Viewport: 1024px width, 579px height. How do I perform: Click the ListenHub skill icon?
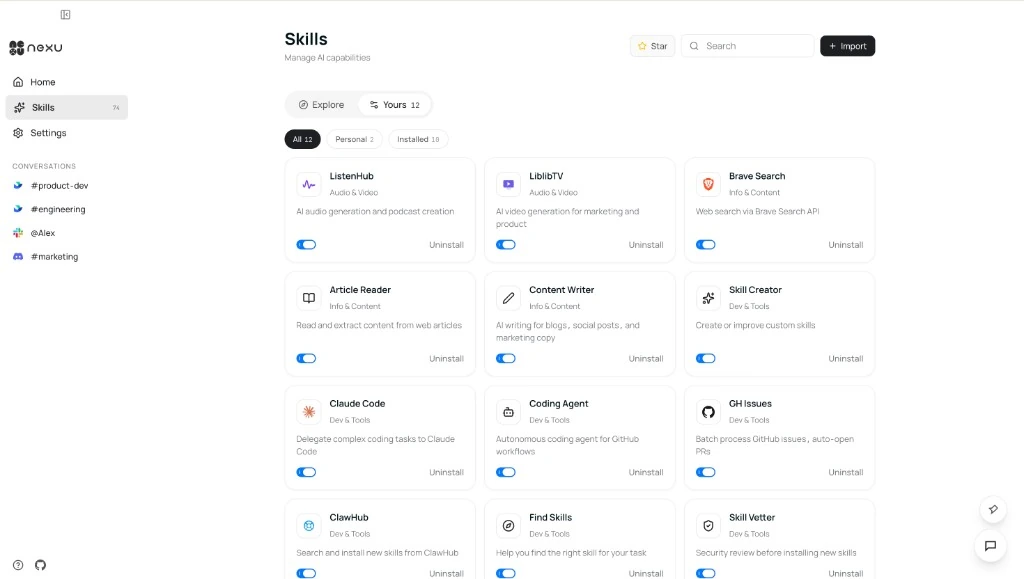[309, 184]
